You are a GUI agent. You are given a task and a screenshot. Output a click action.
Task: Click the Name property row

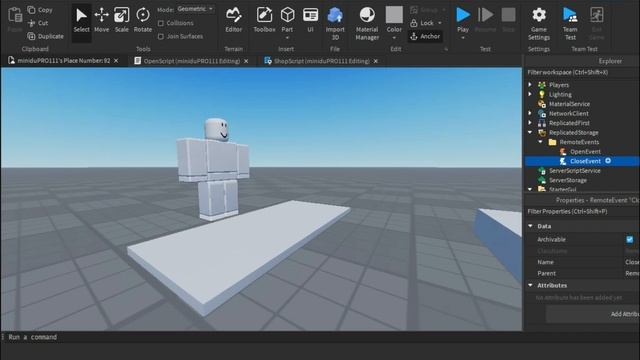(583, 262)
